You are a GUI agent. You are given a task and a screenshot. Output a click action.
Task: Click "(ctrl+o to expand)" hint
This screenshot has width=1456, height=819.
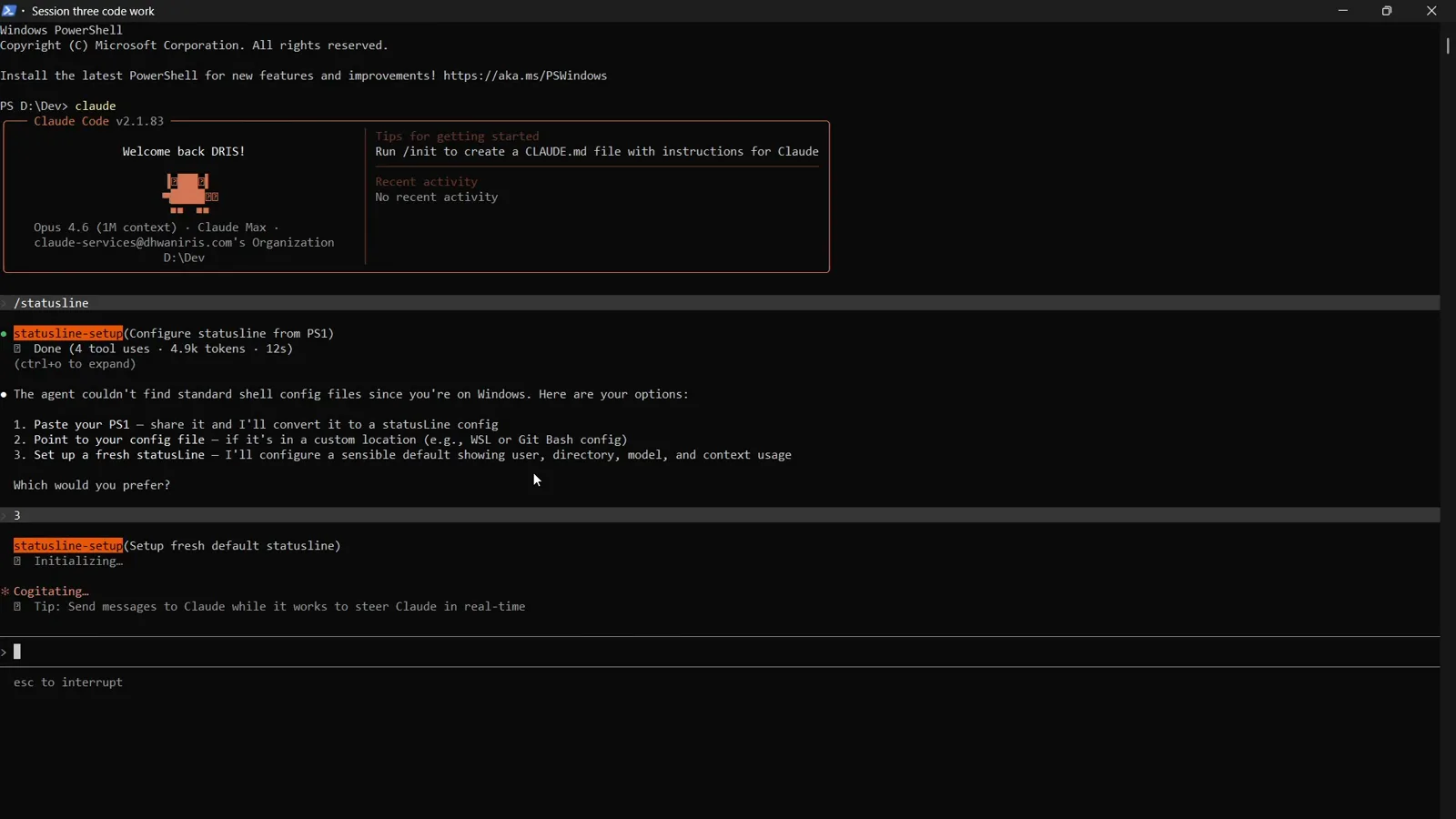coord(75,364)
